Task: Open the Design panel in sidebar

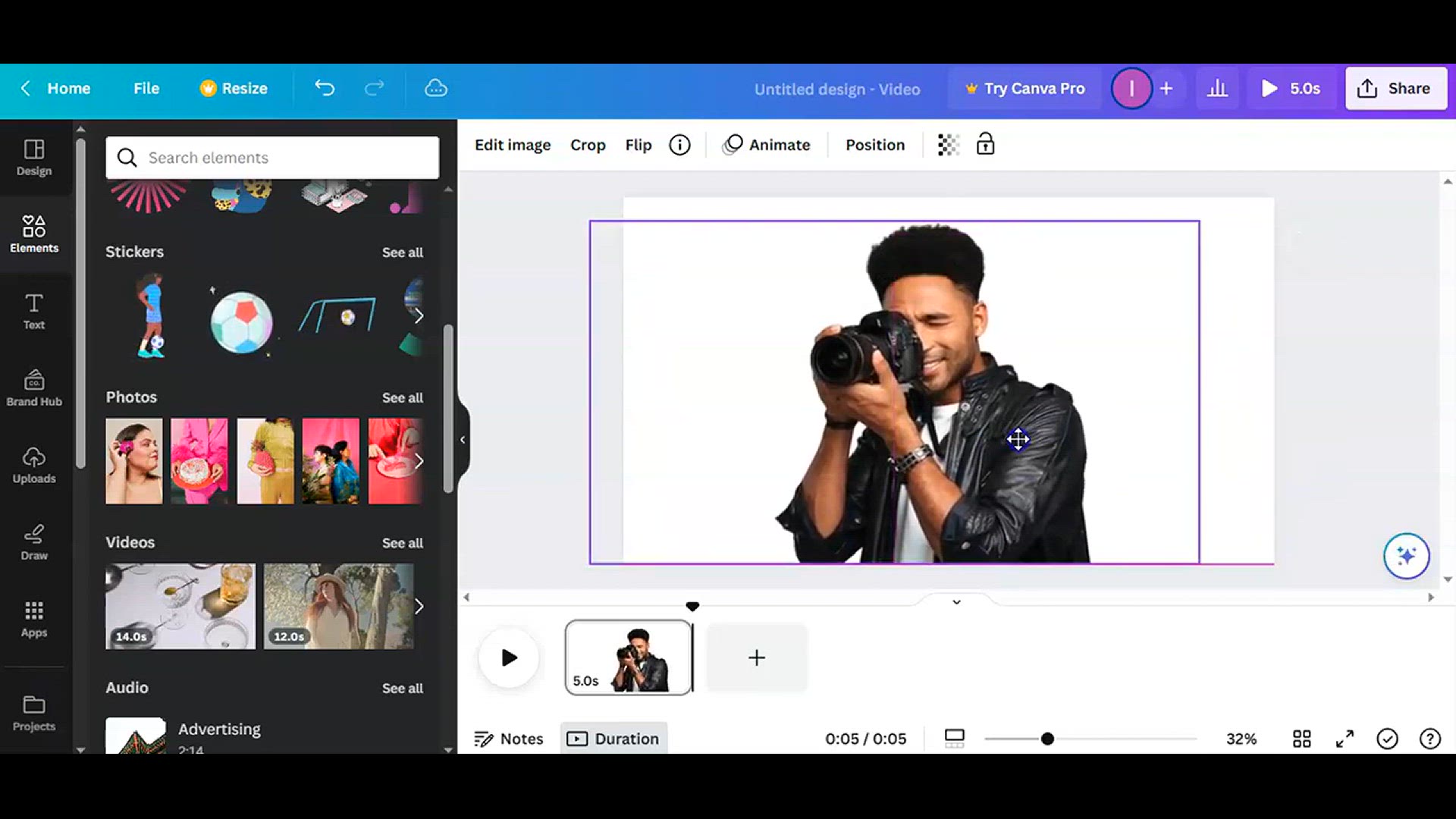Action: point(34,158)
